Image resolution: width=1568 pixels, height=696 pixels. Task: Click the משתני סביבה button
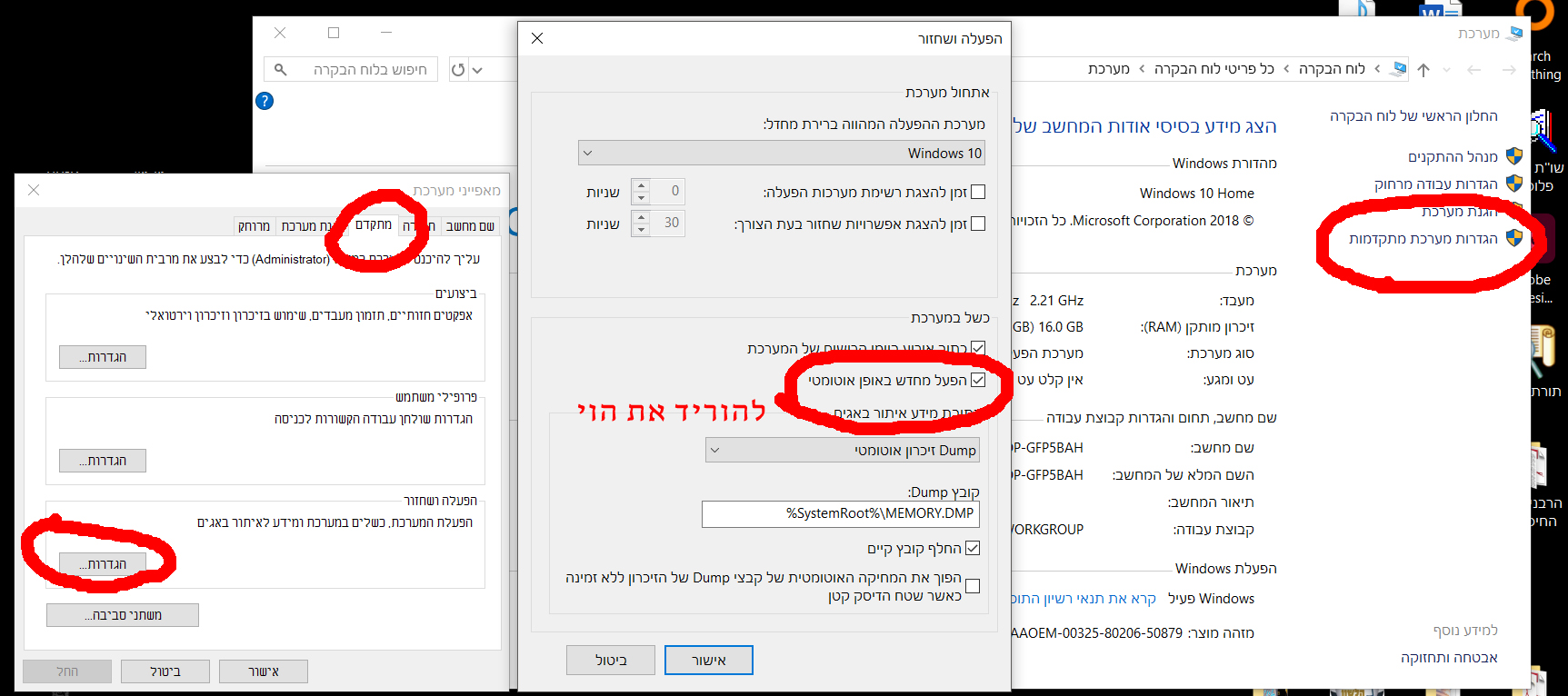[123, 615]
